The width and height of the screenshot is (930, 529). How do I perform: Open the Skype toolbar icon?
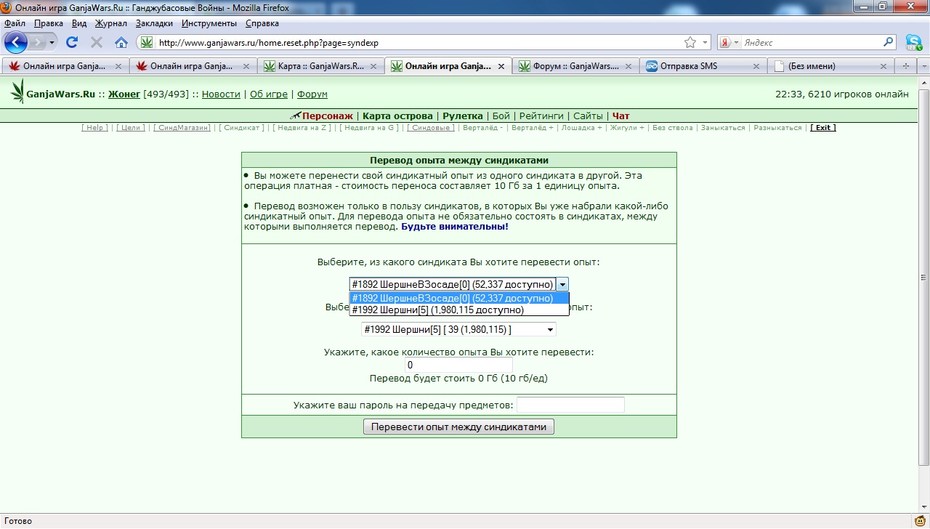[x=914, y=42]
